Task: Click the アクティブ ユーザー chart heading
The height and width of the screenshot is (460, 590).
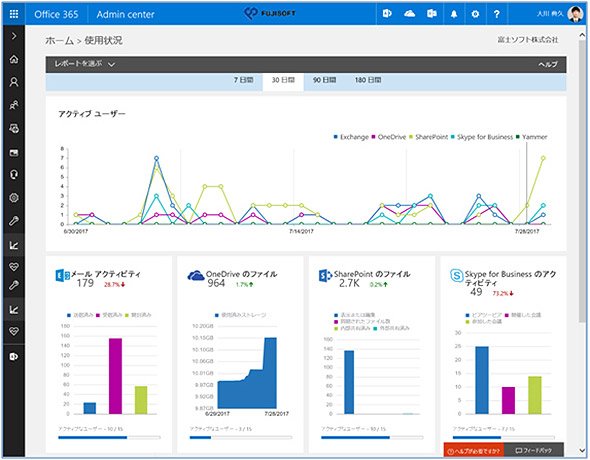Action: pyautogui.click(x=92, y=114)
